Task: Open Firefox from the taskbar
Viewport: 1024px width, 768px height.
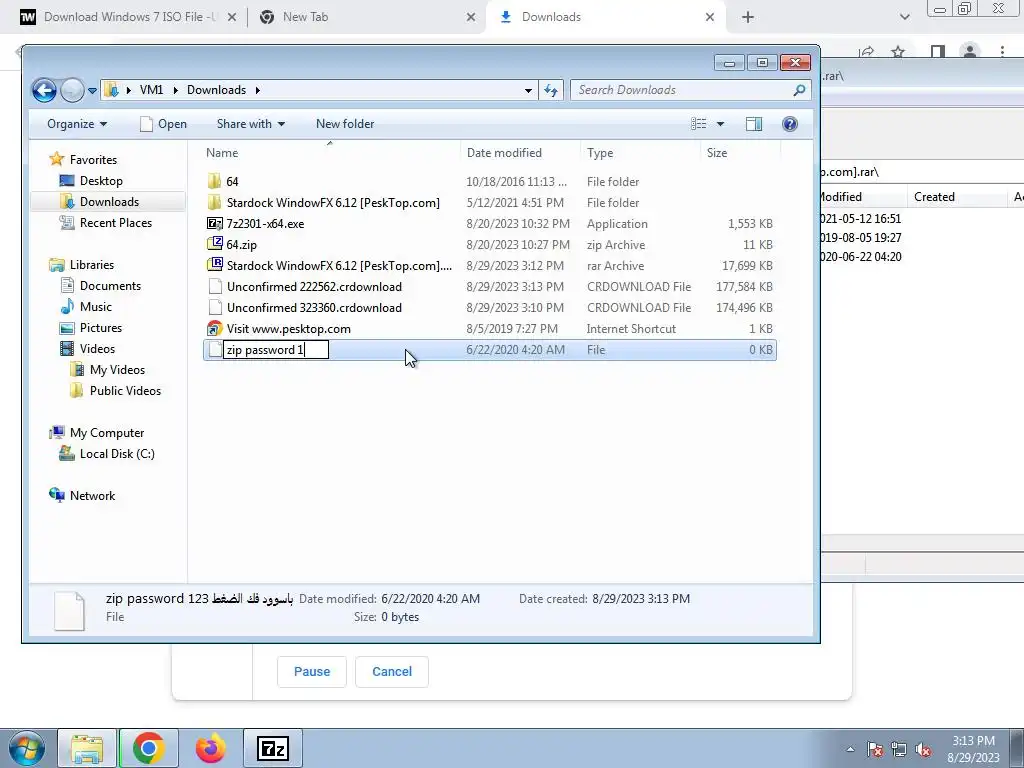Action: pyautogui.click(x=210, y=748)
